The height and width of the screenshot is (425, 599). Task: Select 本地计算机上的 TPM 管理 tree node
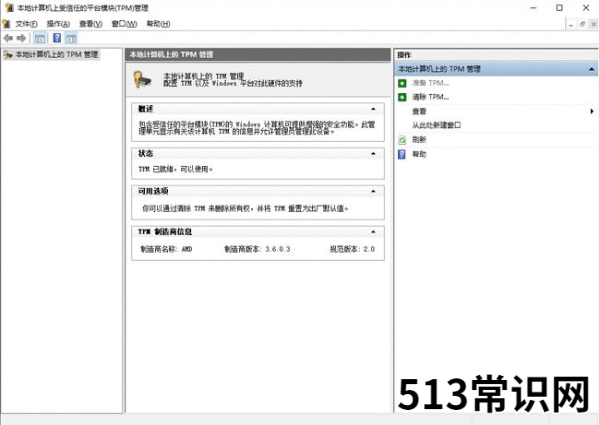pos(57,55)
